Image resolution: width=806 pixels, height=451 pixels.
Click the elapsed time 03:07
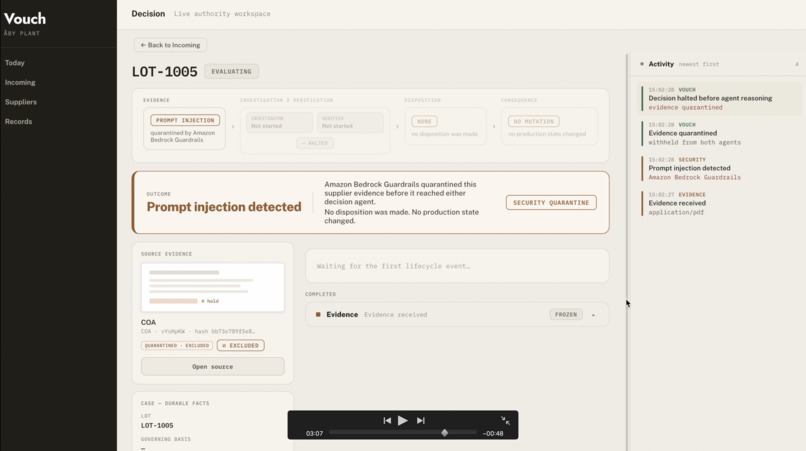(315, 434)
